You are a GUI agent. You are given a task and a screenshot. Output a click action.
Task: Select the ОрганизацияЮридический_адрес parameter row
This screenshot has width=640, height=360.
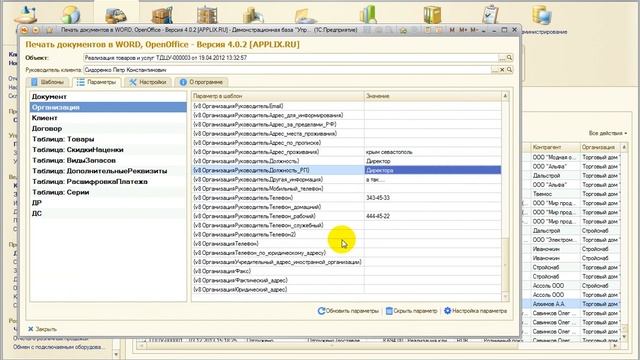pos(347,289)
